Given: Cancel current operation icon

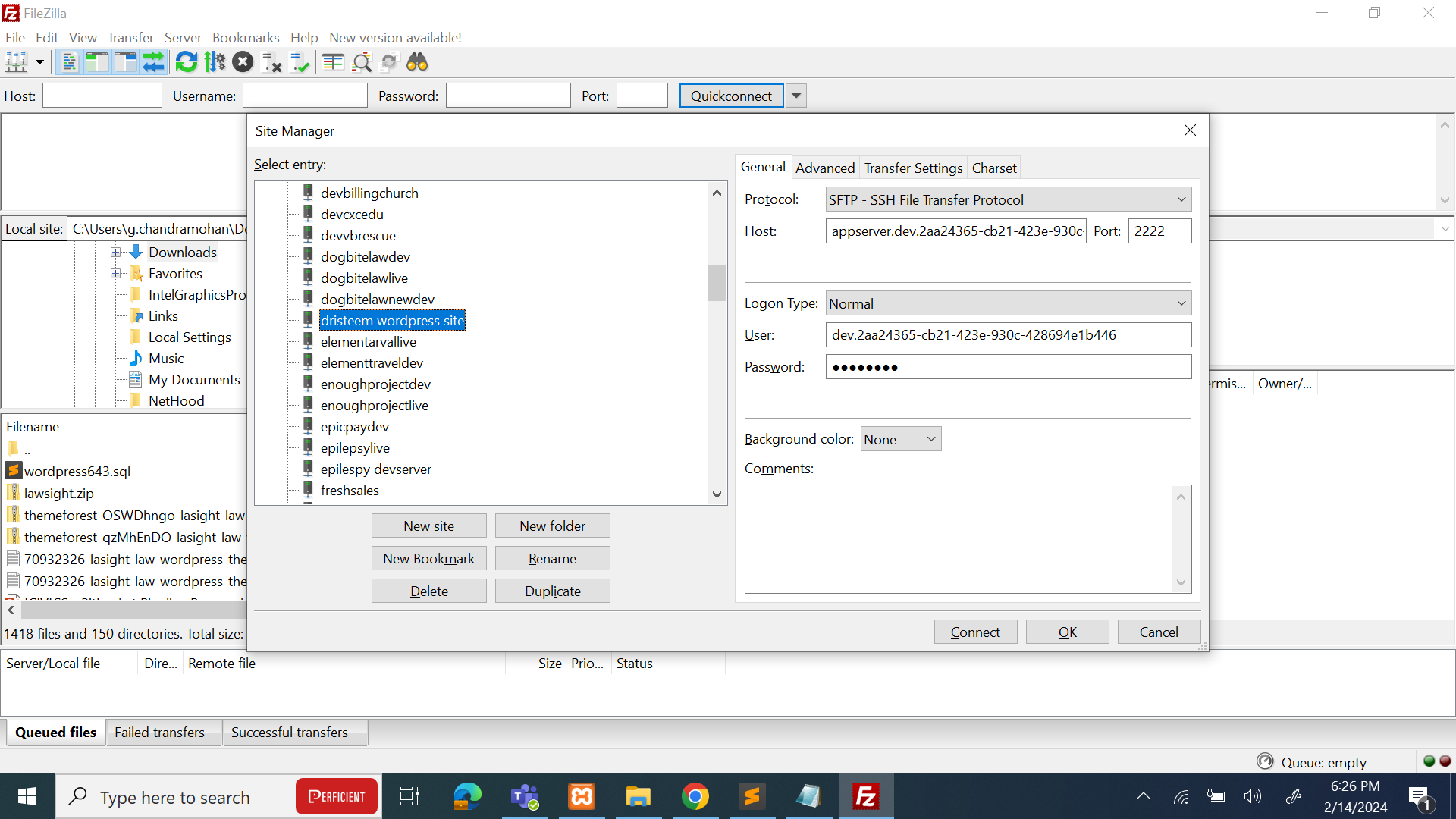Looking at the screenshot, I should [243, 62].
